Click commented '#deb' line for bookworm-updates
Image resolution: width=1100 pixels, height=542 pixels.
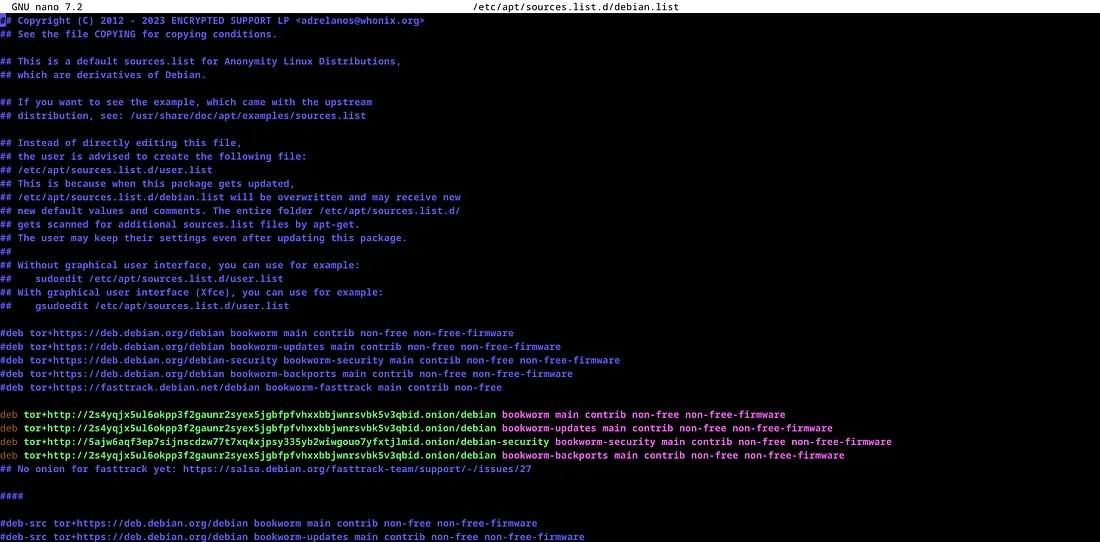coord(281,346)
